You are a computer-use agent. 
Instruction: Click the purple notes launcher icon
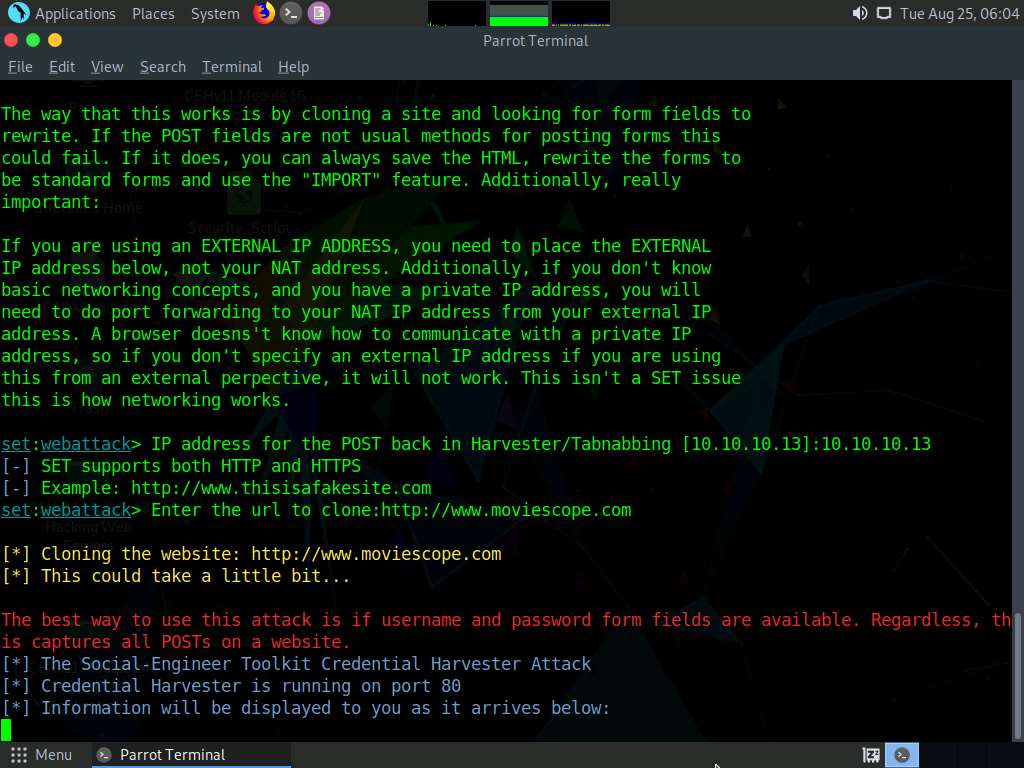(319, 13)
